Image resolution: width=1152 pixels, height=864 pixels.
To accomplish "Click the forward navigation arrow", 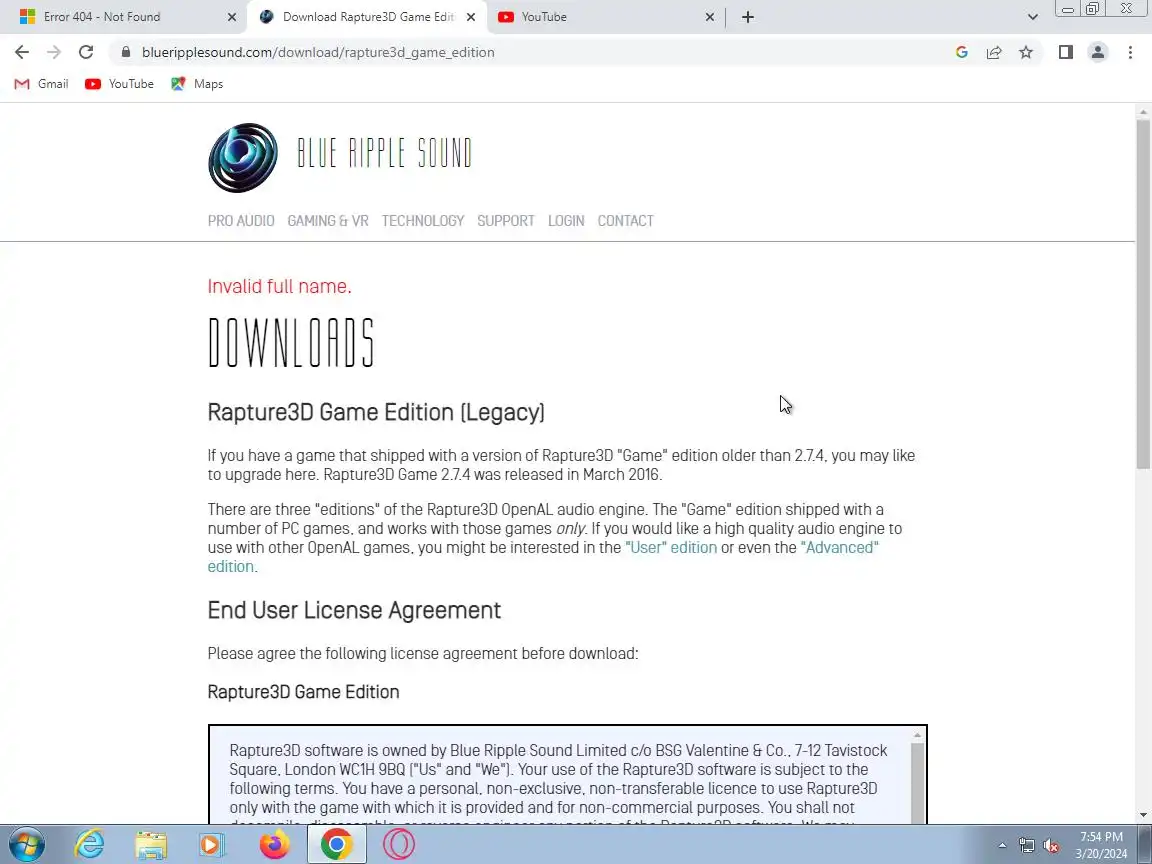I will [54, 52].
